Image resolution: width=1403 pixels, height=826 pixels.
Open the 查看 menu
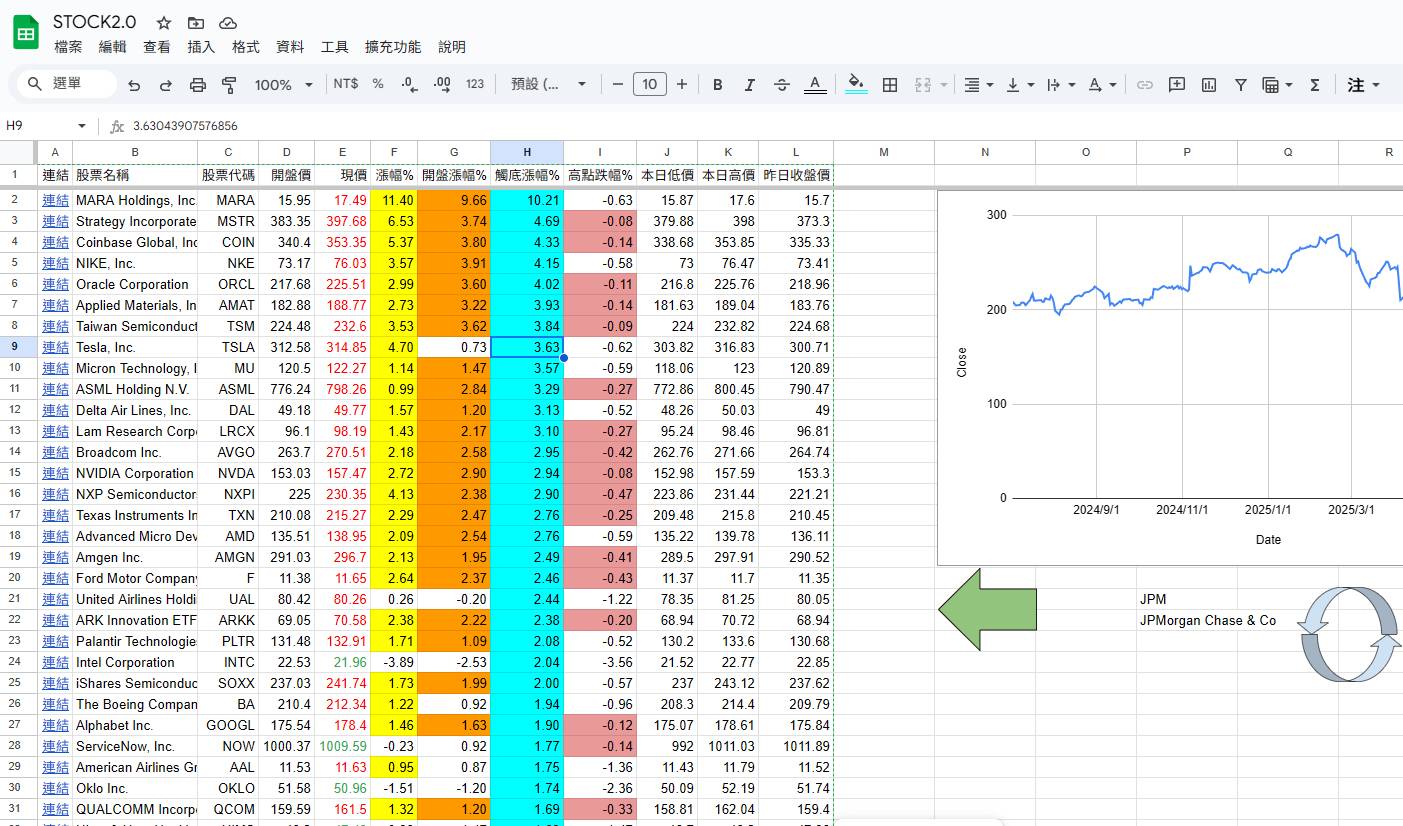point(157,47)
